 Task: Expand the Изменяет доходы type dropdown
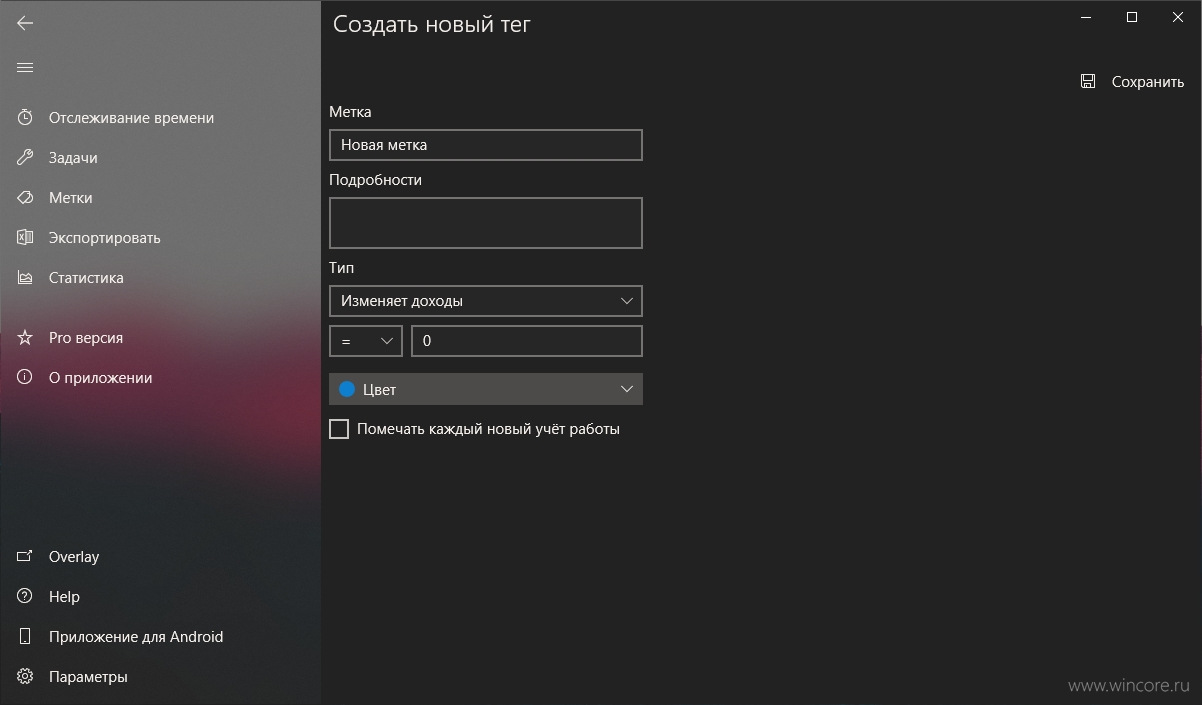[486, 301]
